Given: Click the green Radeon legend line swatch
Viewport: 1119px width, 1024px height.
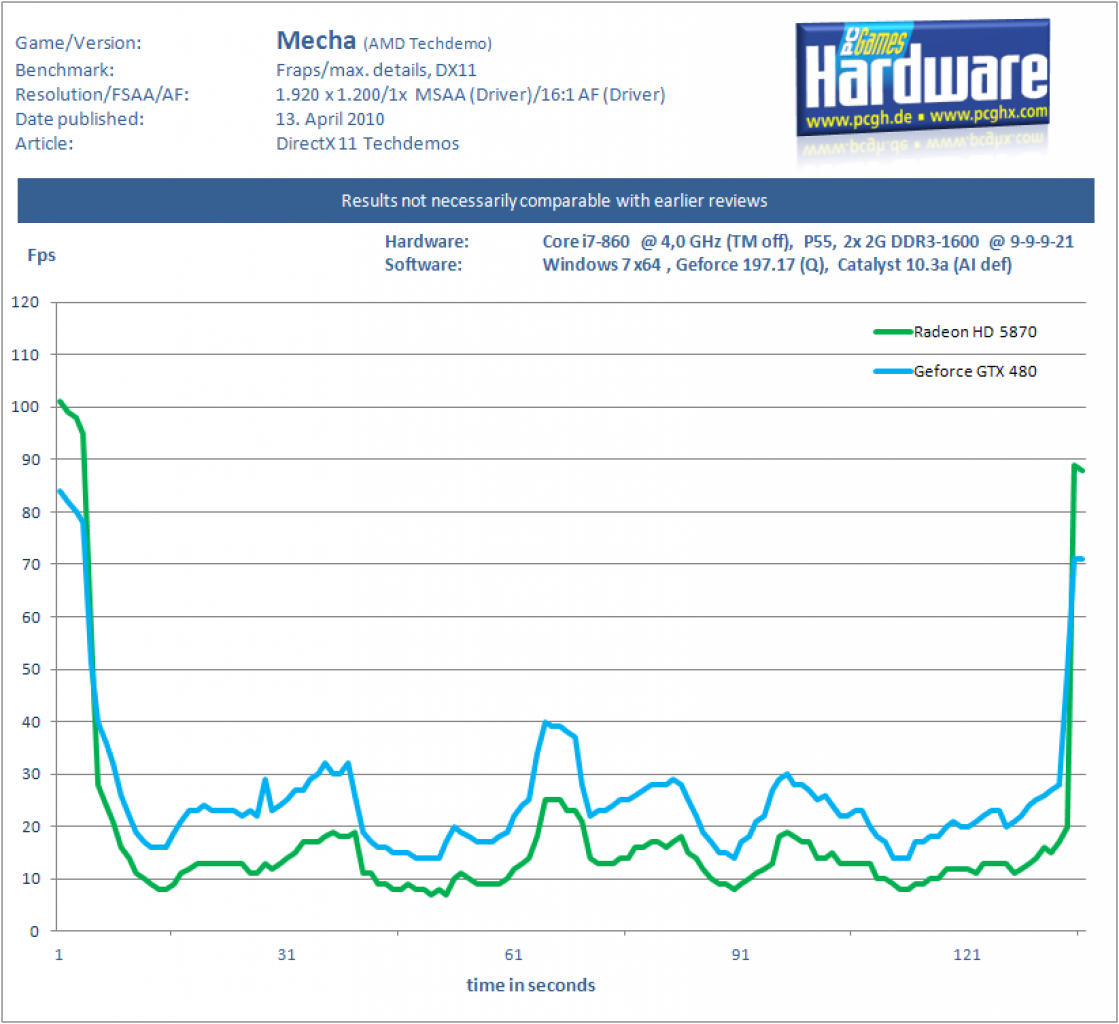Looking at the screenshot, I should click(x=893, y=332).
